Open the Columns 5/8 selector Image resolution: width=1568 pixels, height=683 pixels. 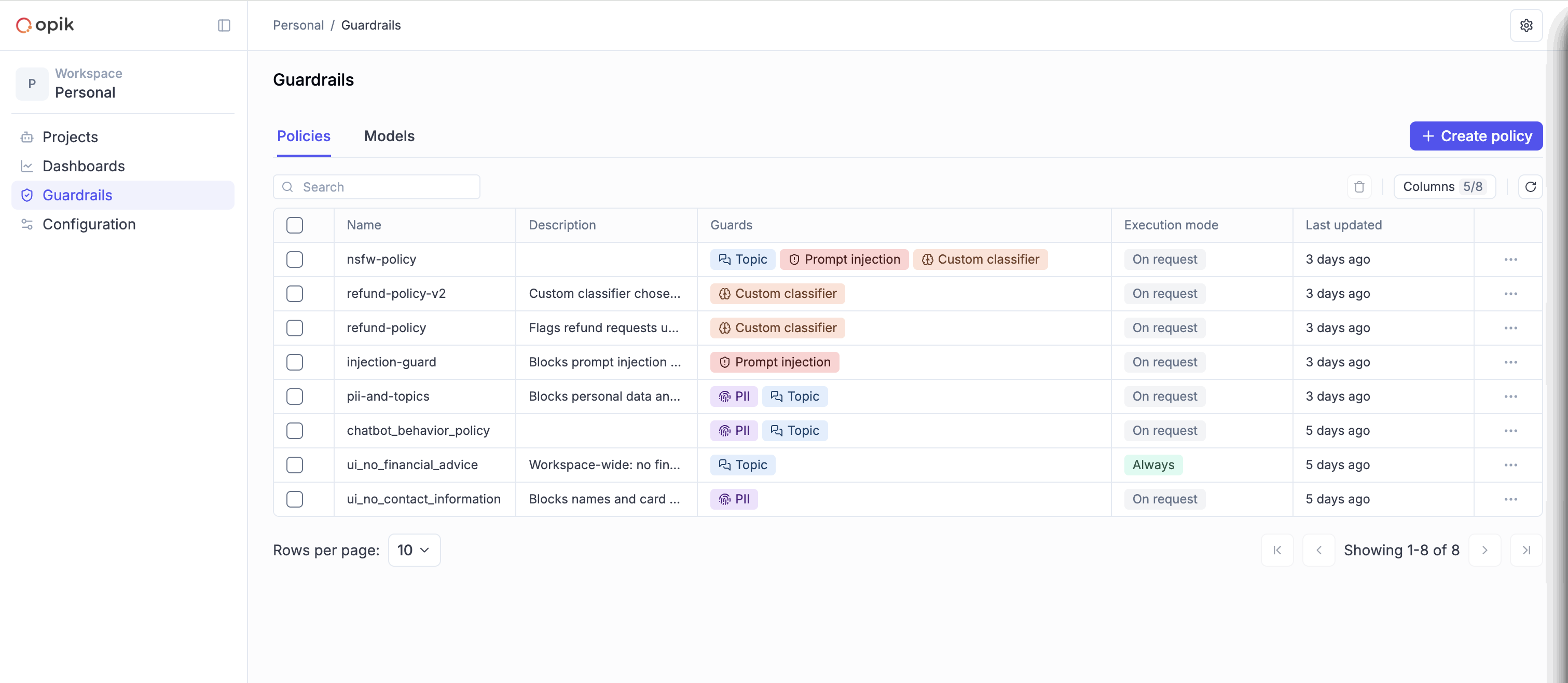click(x=1444, y=187)
